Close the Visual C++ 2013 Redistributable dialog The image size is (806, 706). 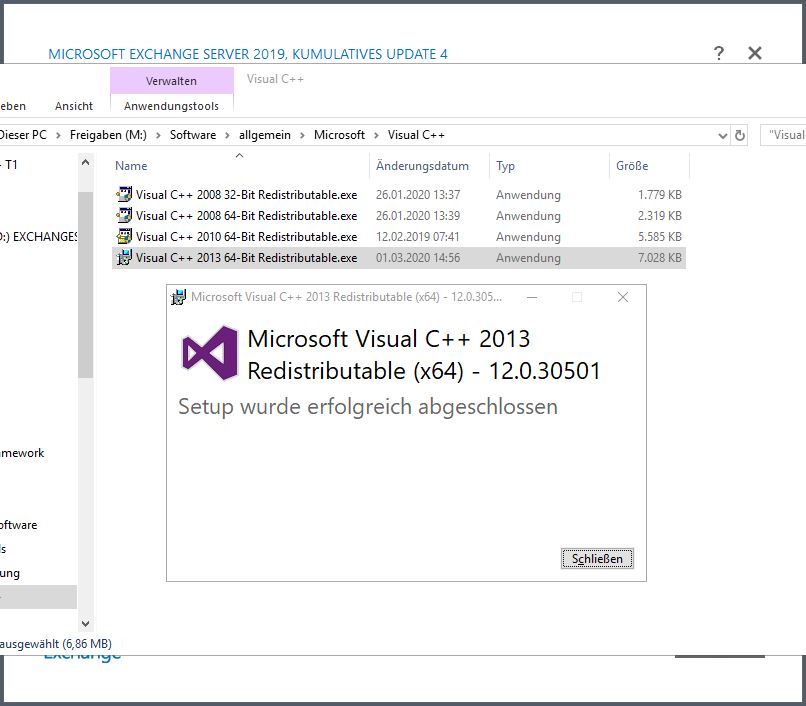pos(622,297)
